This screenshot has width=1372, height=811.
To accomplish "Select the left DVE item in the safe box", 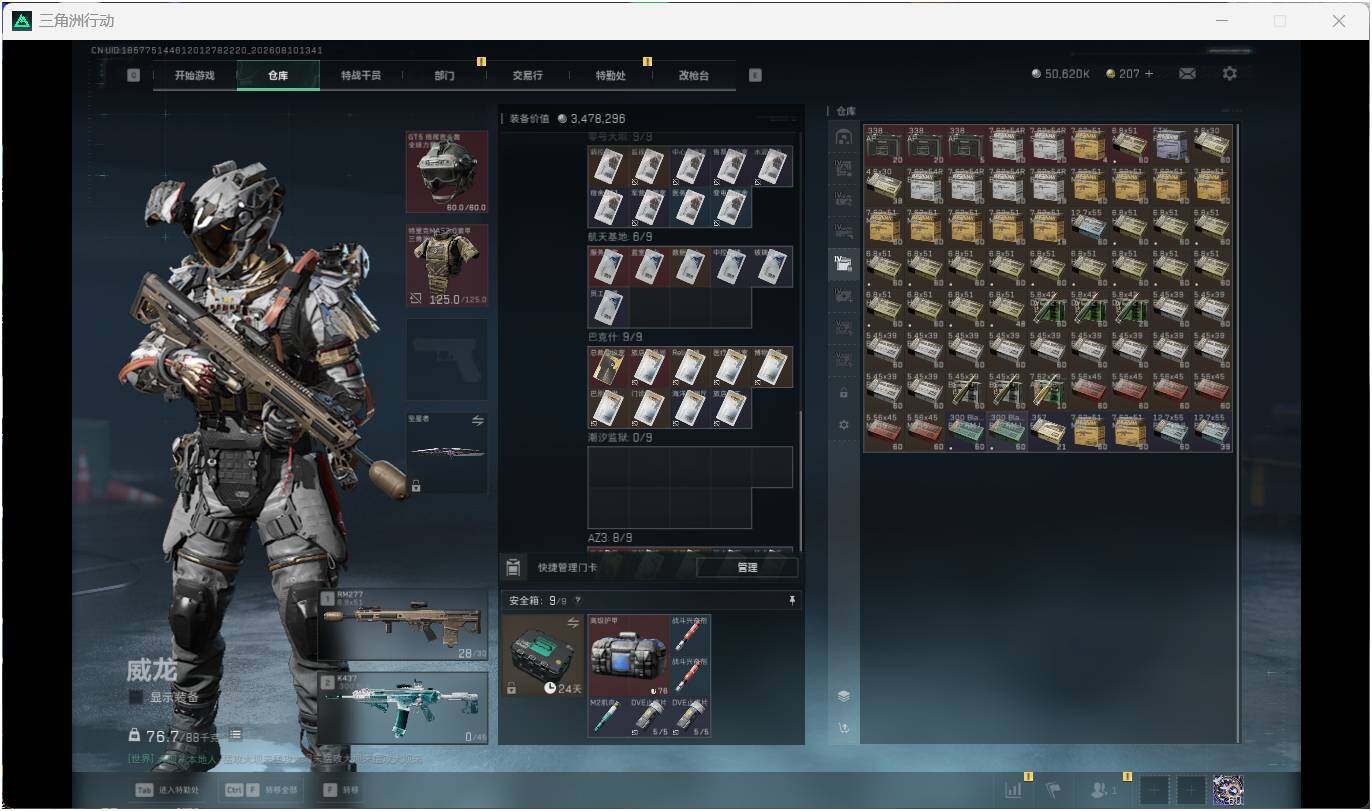I will [649, 717].
